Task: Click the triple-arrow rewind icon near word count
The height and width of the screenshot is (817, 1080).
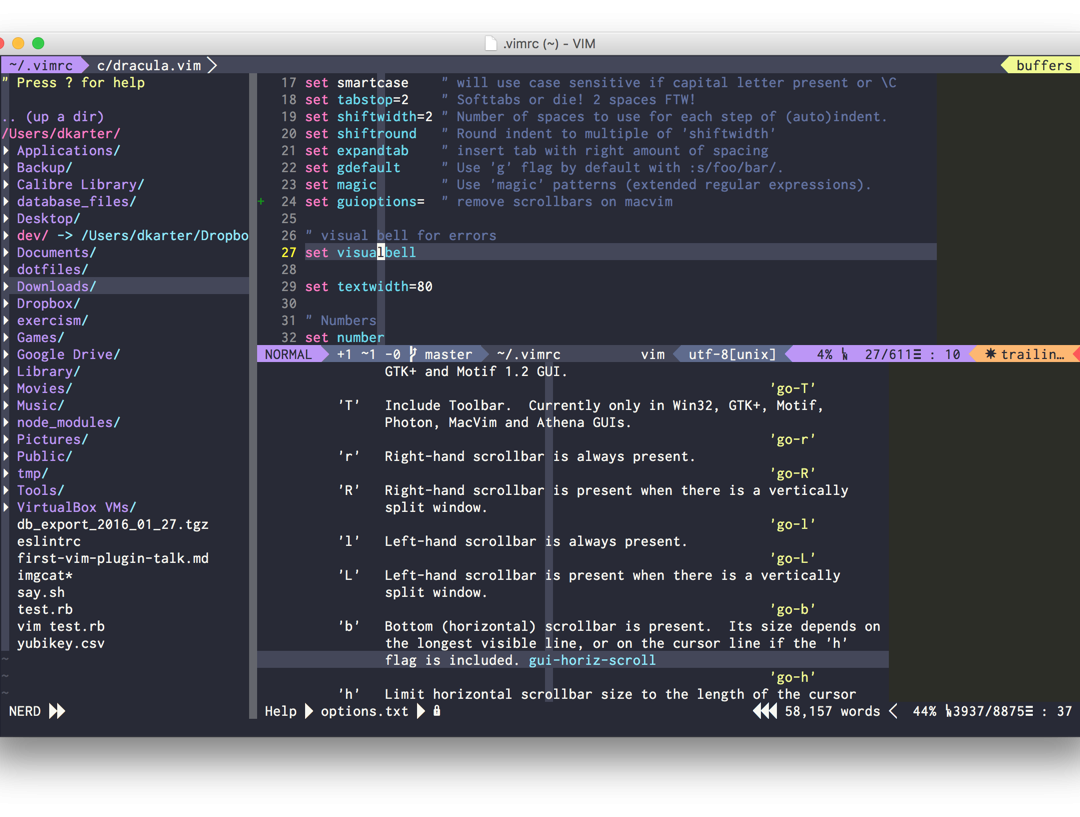Action: 765,711
